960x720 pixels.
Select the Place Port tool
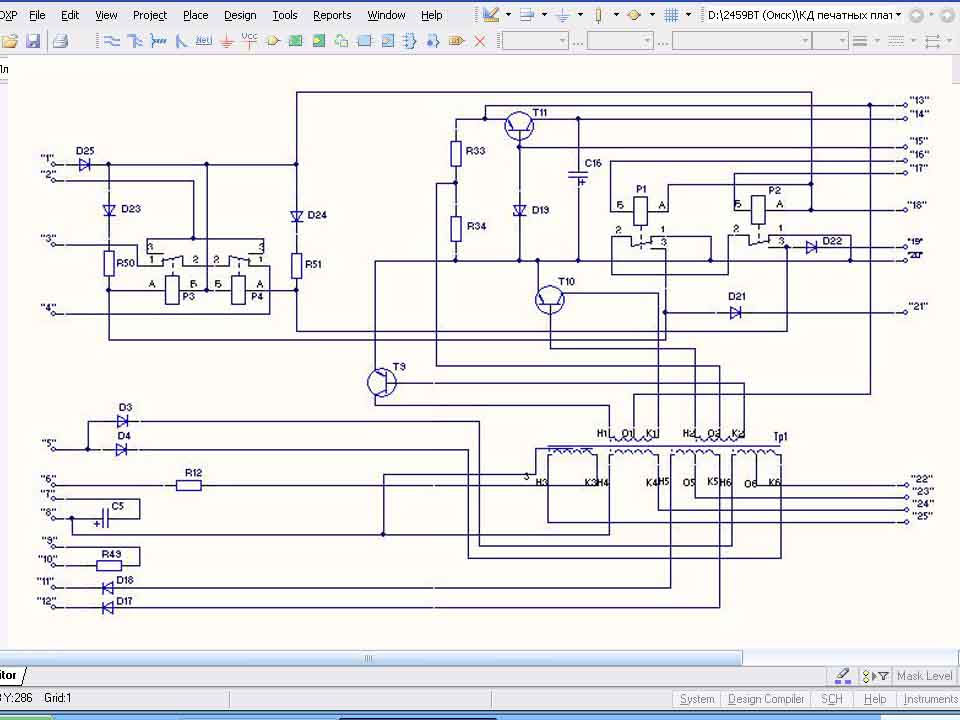pos(457,41)
